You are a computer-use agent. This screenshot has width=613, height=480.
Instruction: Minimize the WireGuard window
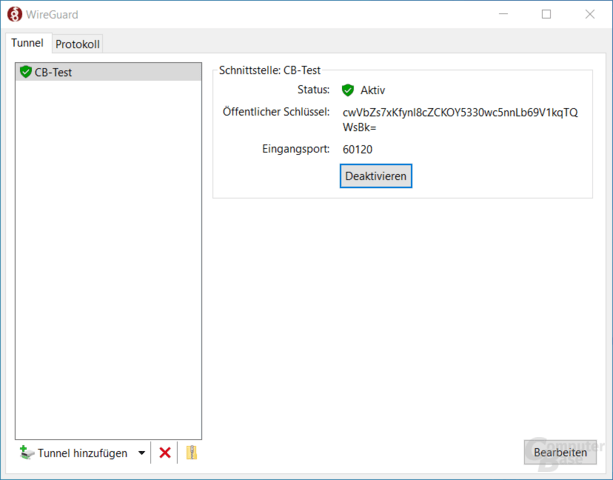point(504,14)
